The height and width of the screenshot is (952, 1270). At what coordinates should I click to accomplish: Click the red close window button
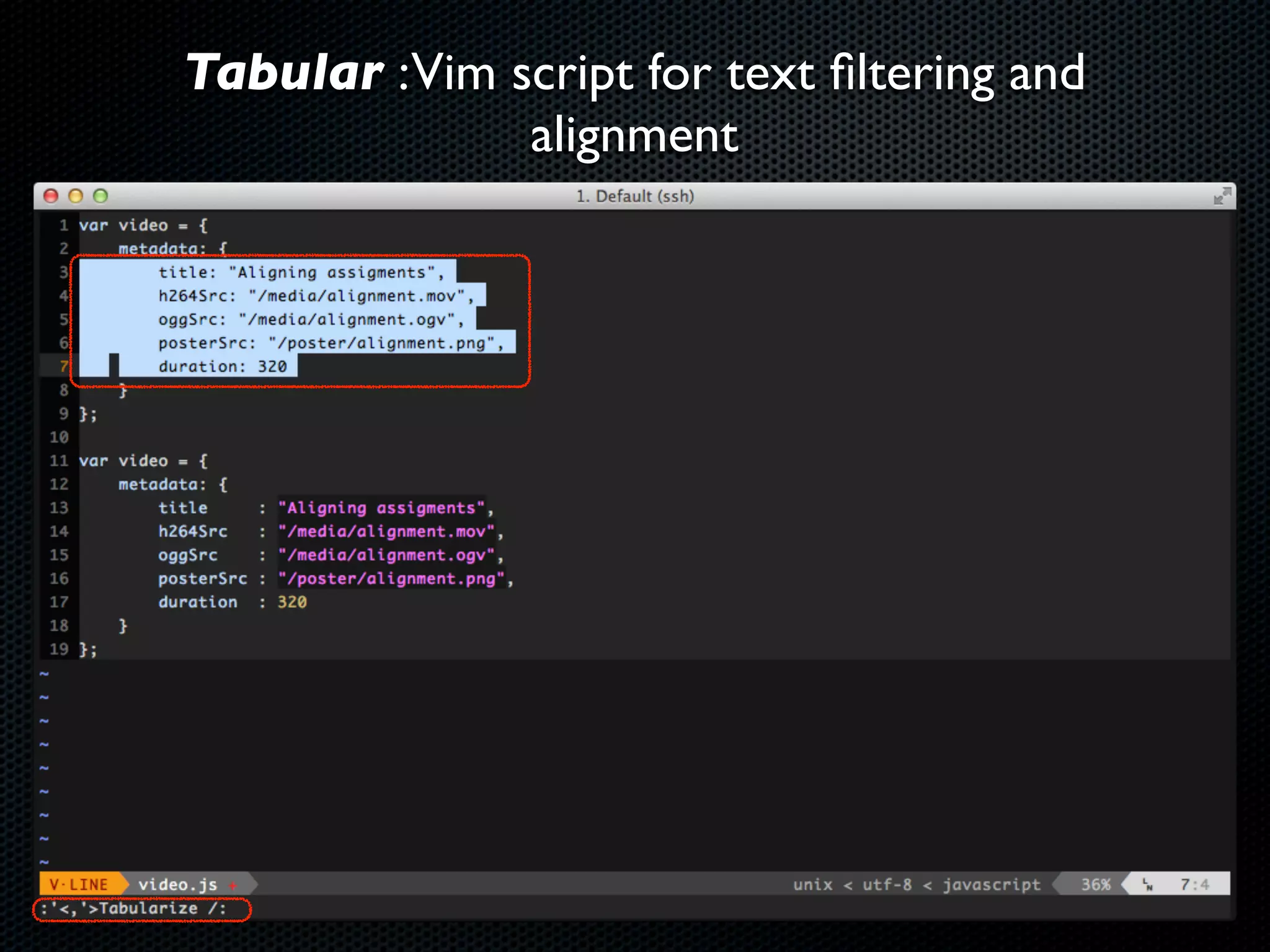(x=51, y=196)
